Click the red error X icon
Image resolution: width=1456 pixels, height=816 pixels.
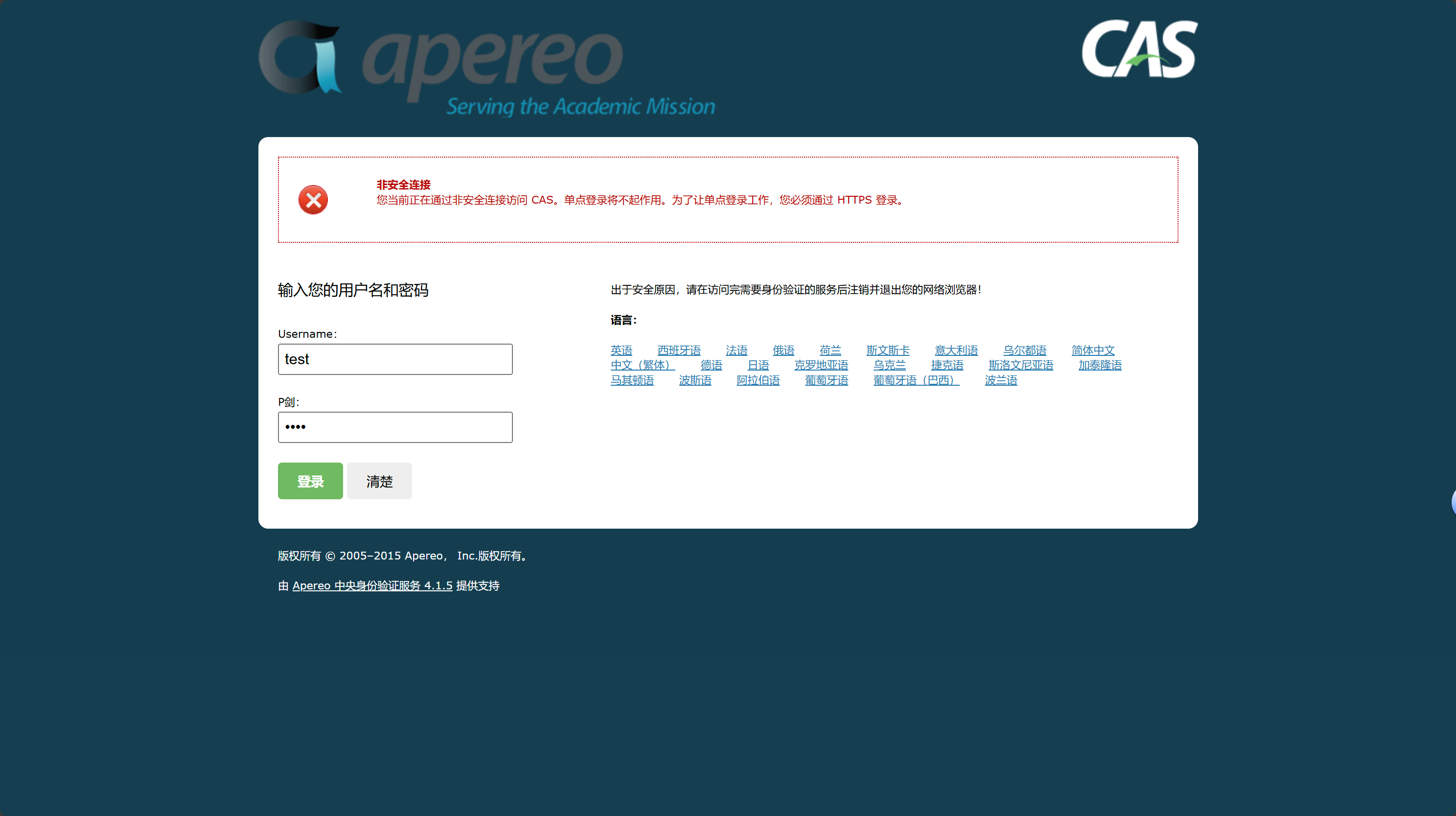point(313,200)
